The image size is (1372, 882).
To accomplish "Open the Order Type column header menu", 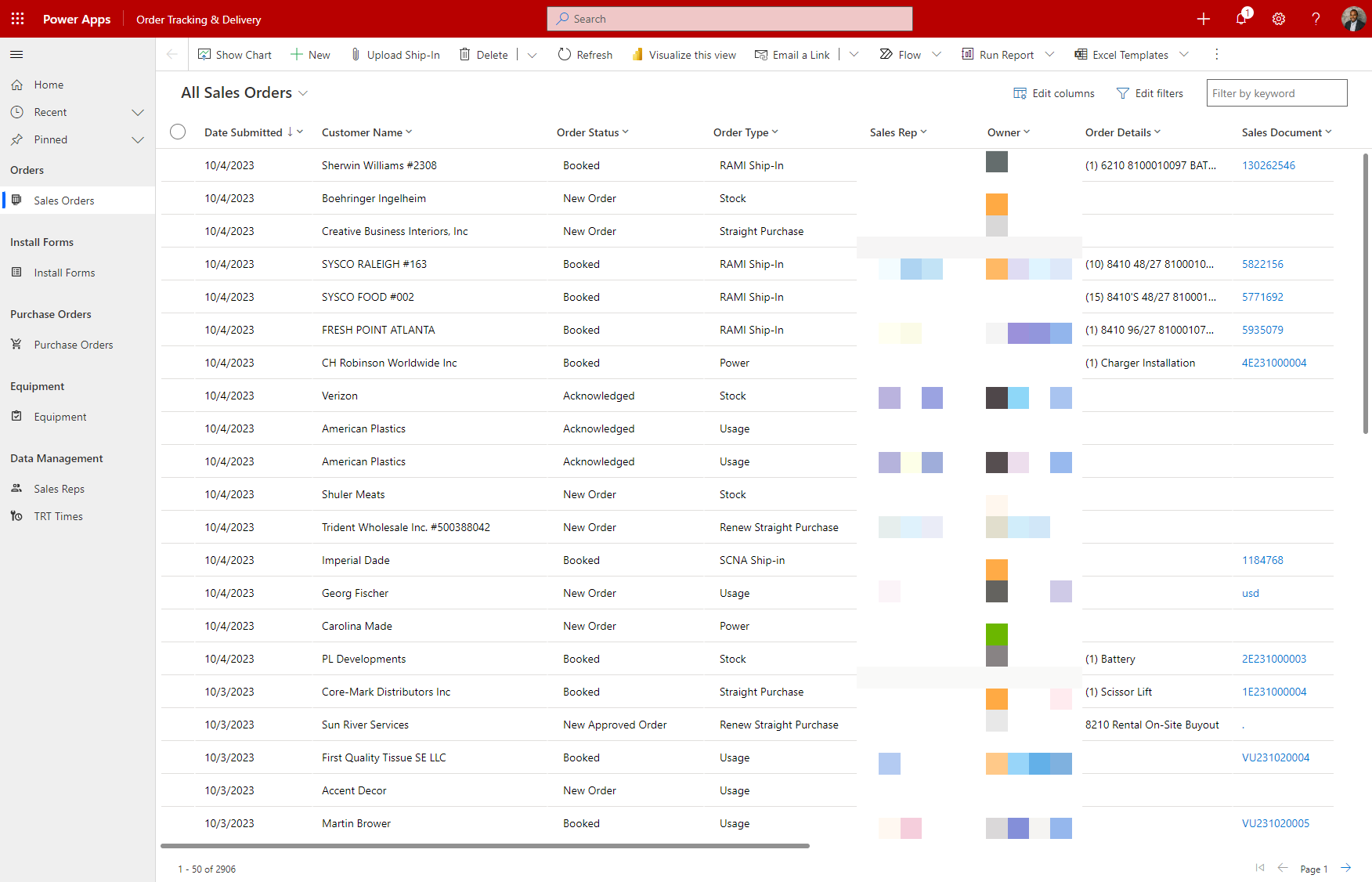I will point(746,132).
